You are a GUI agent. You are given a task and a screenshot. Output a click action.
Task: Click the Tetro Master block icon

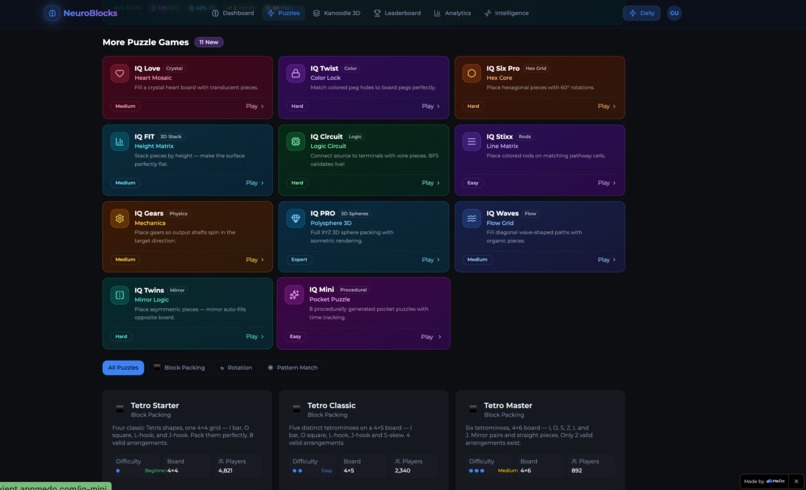click(473, 408)
